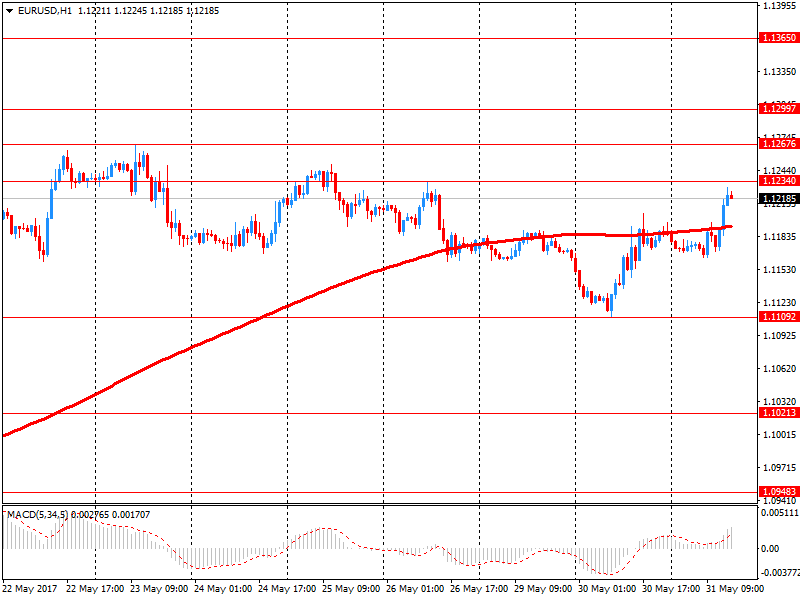Click the 24 May 17:00 time label
This screenshot has width=800, height=600.
[x=287, y=589]
